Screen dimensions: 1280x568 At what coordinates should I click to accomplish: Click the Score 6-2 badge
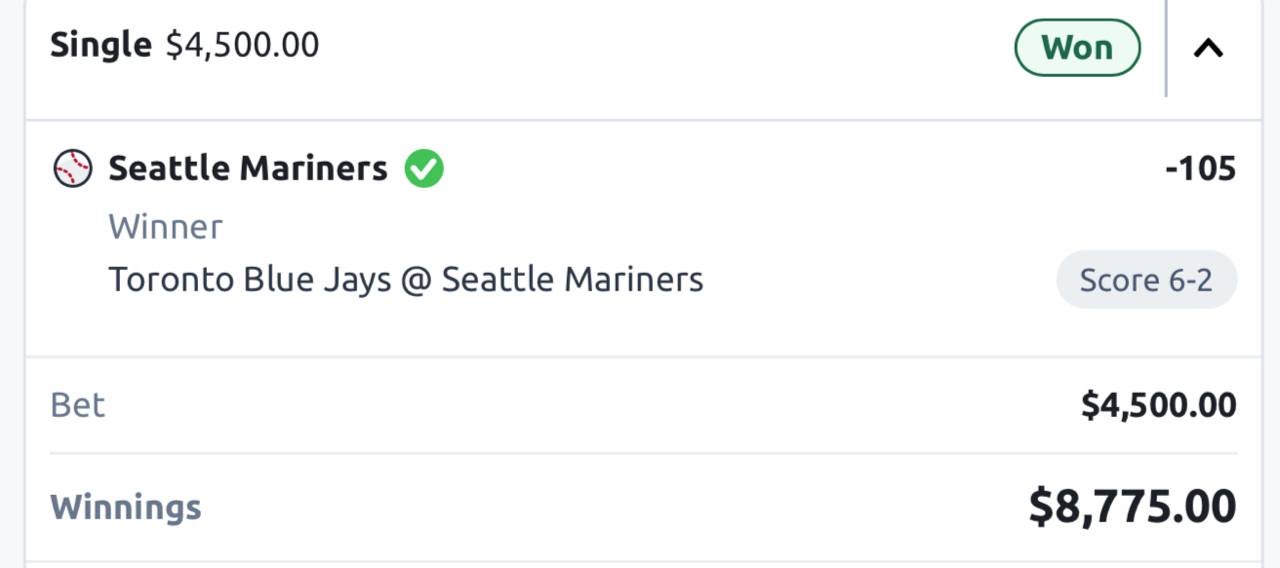[1146, 279]
